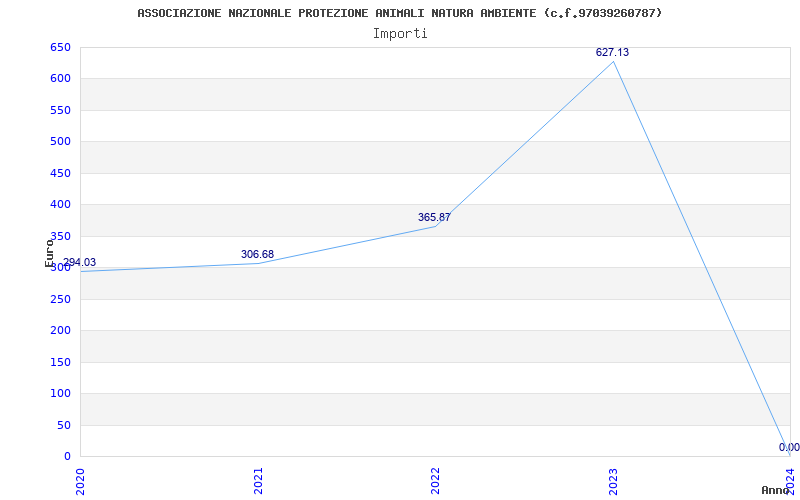The width and height of the screenshot is (800, 500).
Task: Select the 2021 x-axis year label
Action: 258,481
